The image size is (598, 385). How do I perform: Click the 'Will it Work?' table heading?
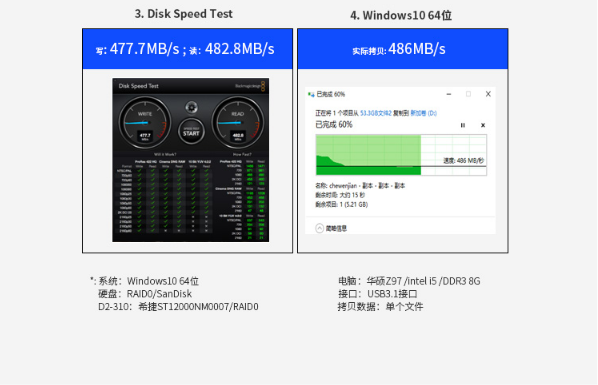(x=165, y=155)
